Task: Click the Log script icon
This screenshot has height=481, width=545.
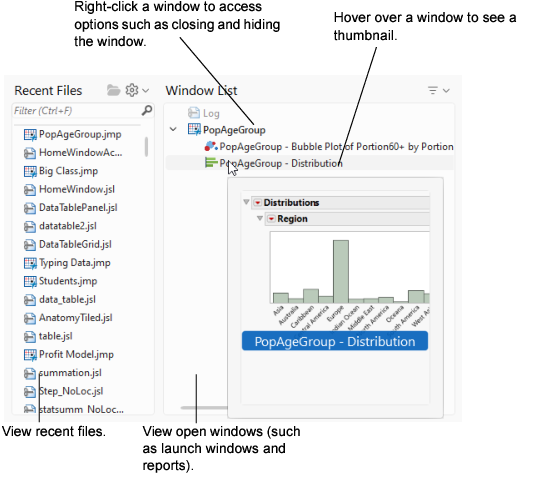Action: (x=194, y=113)
